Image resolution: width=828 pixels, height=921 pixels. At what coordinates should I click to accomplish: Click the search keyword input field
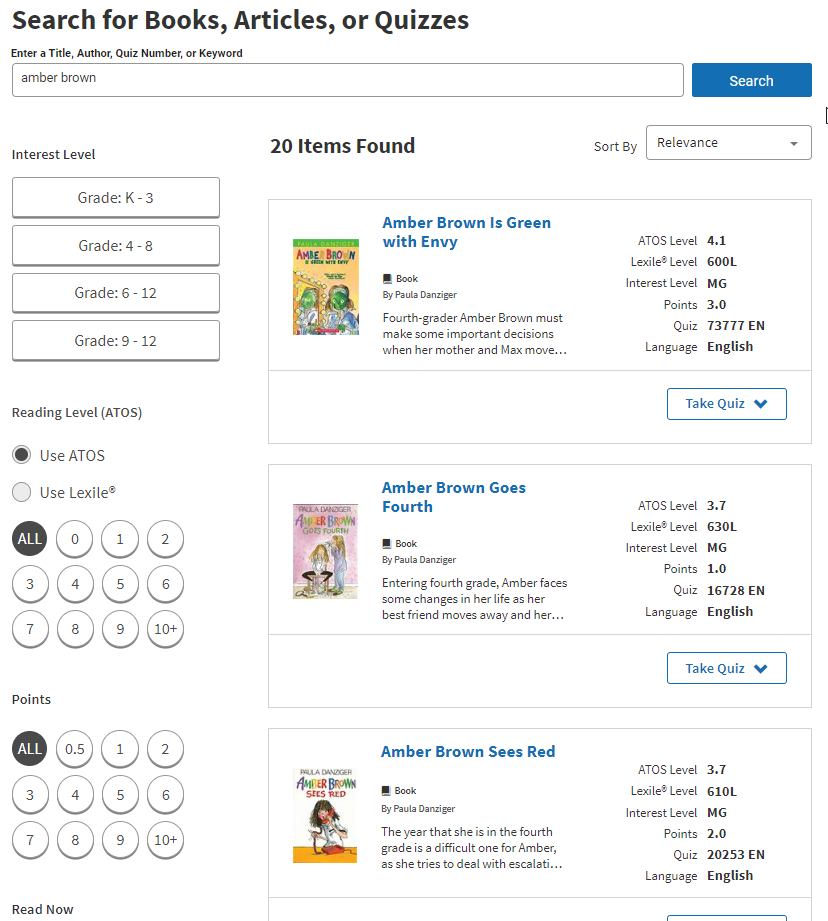(347, 80)
